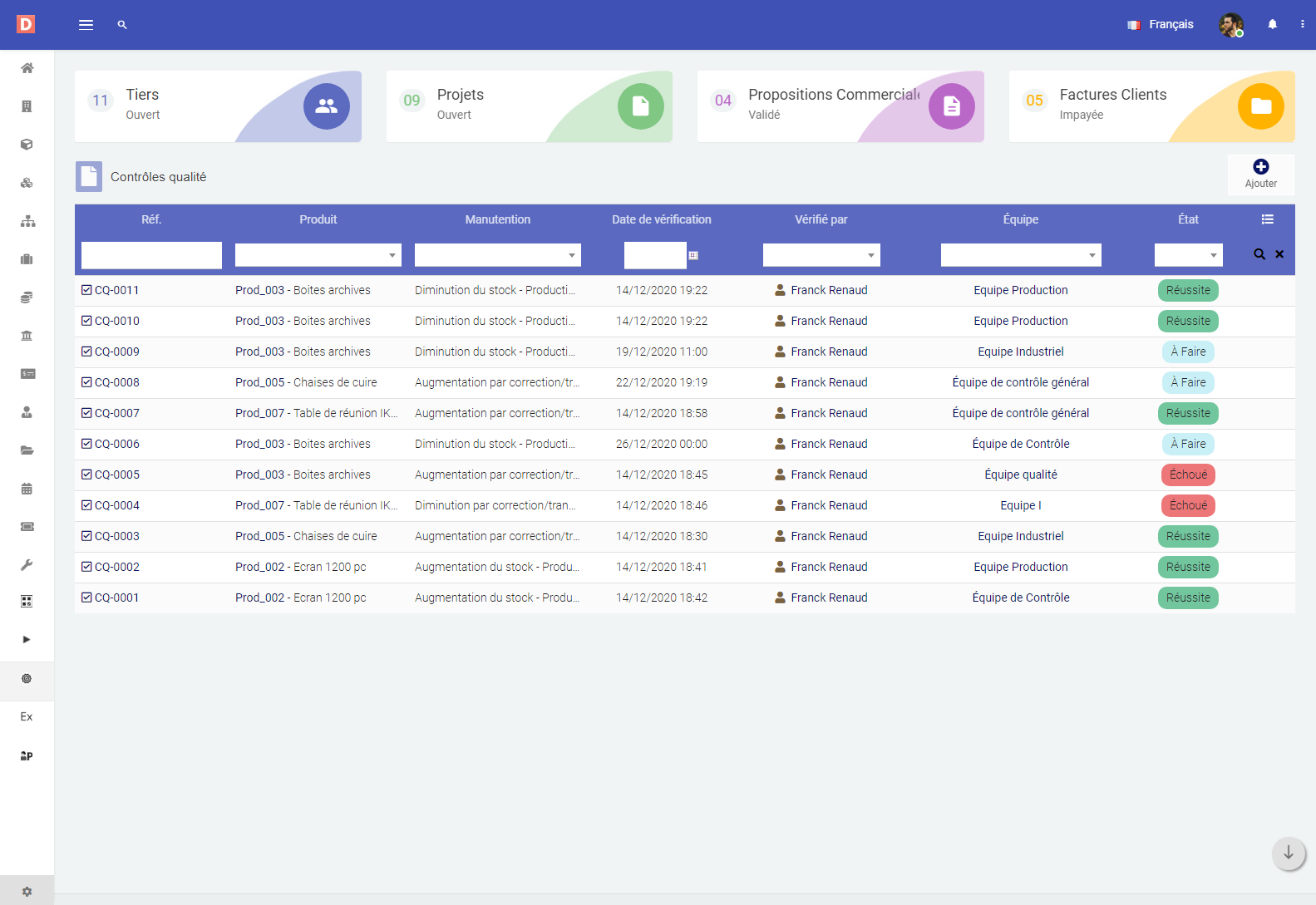This screenshot has width=1316, height=905.
Task: Open the home icon in sidebar
Action: coord(27,68)
